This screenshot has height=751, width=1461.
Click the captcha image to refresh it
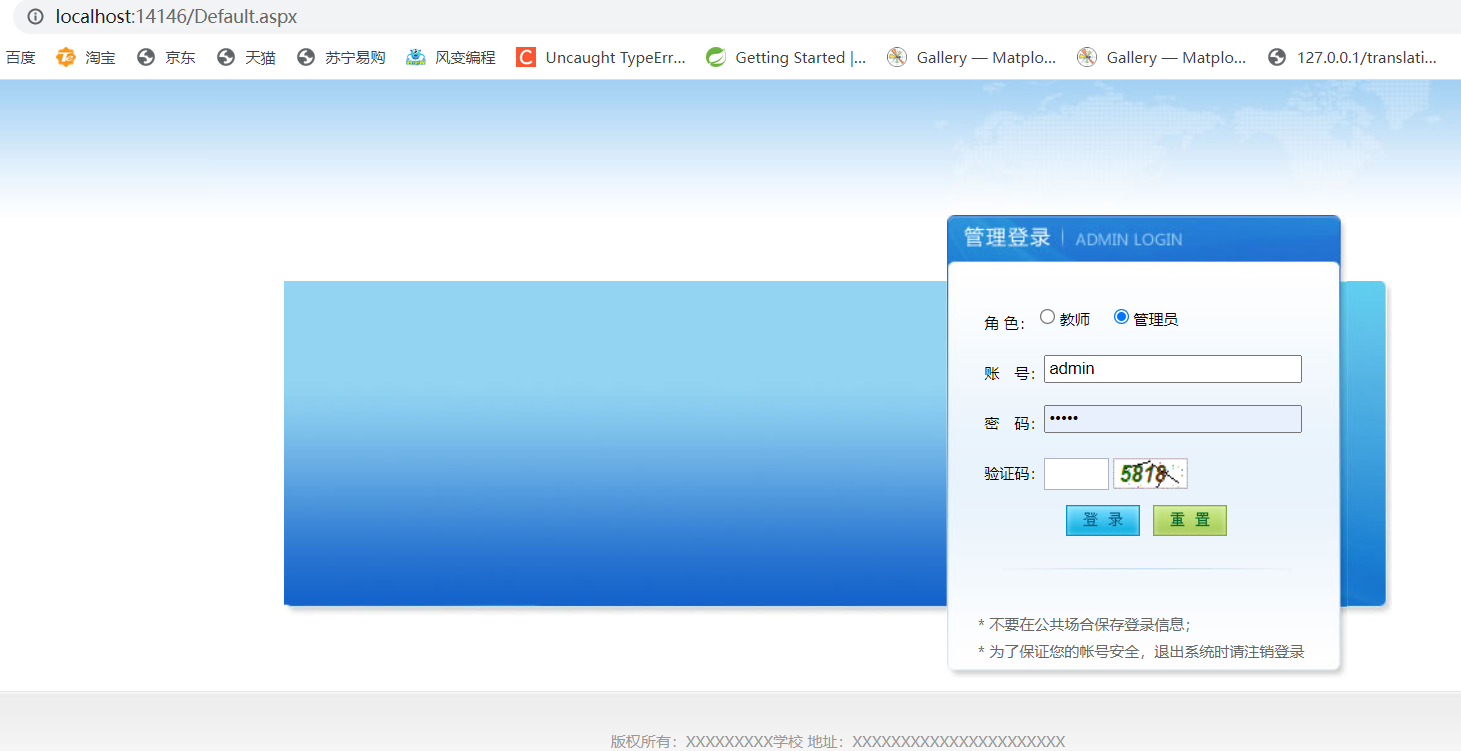[x=1149, y=472]
